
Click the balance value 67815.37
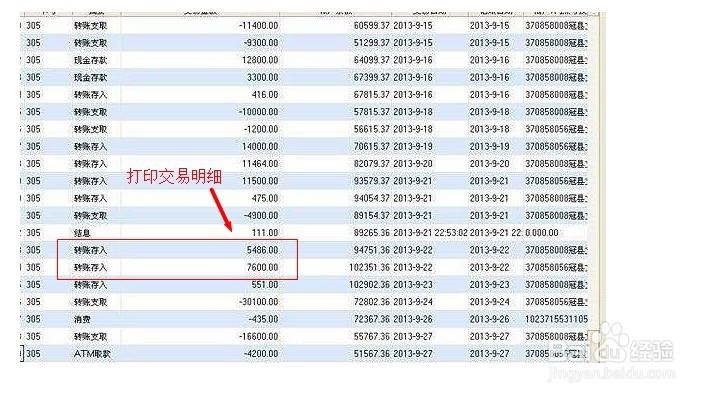(372, 95)
